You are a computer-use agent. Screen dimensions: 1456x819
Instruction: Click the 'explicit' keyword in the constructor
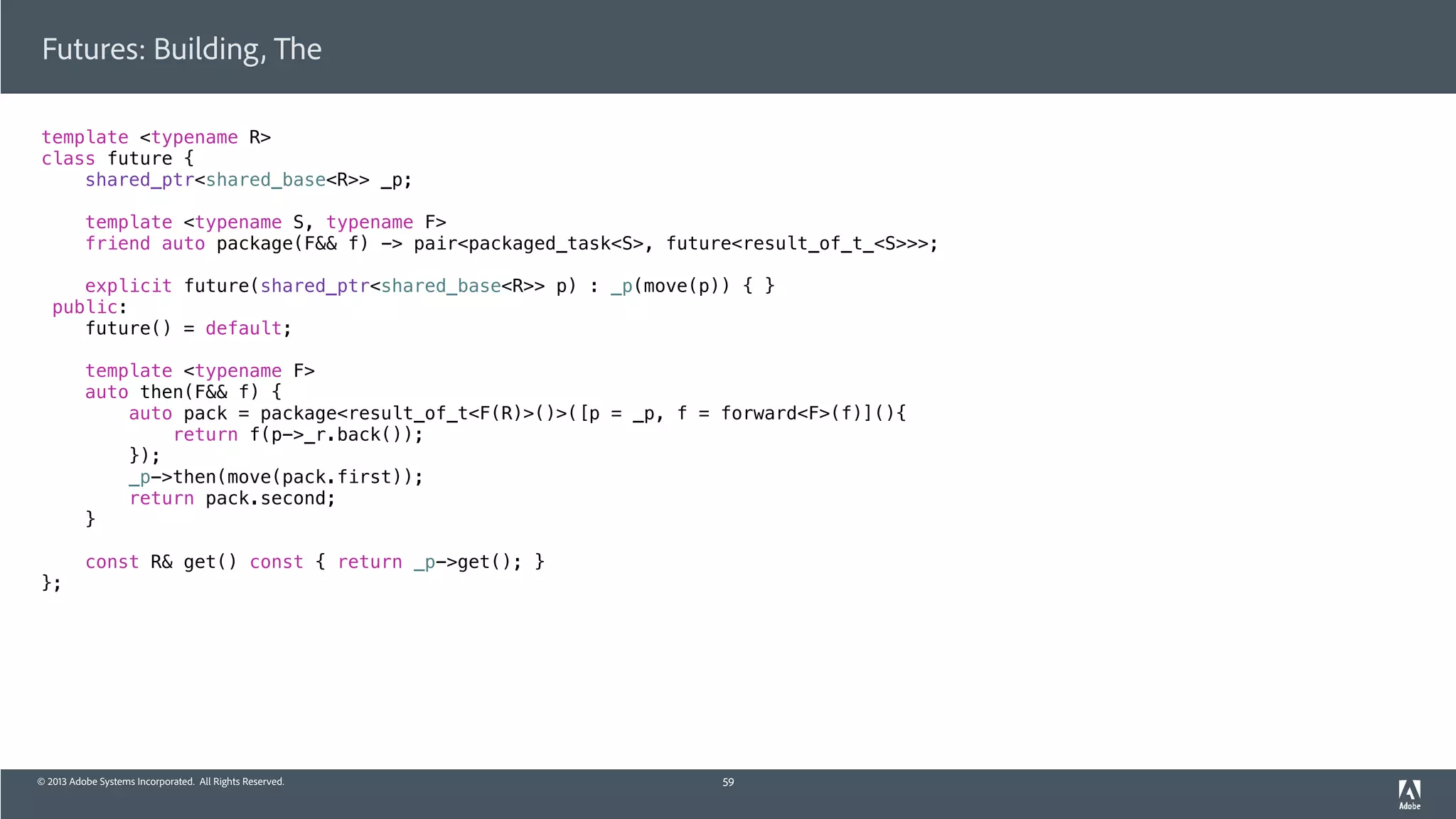point(129,286)
